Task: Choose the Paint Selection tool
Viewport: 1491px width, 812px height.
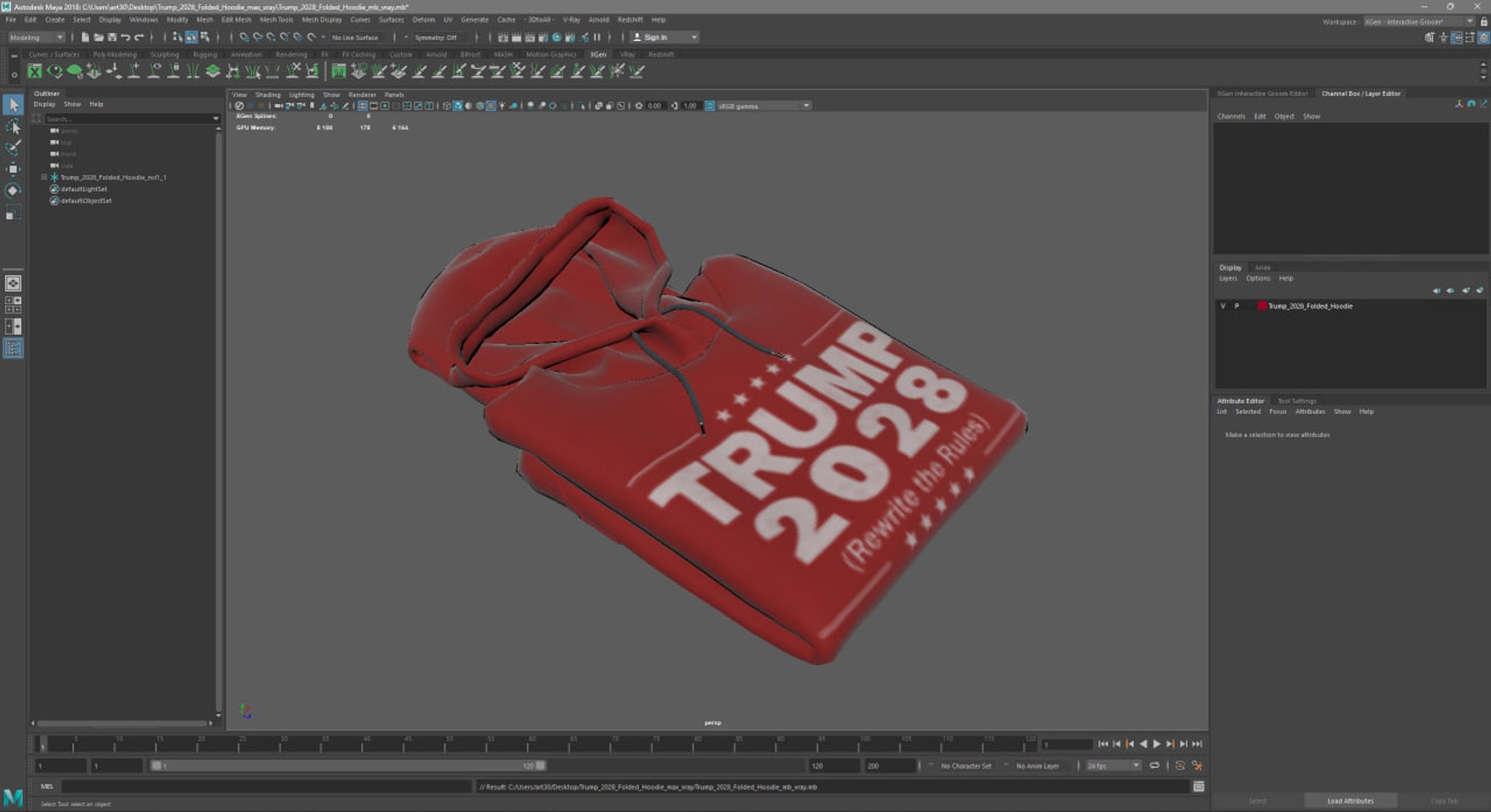Action: pos(13,147)
